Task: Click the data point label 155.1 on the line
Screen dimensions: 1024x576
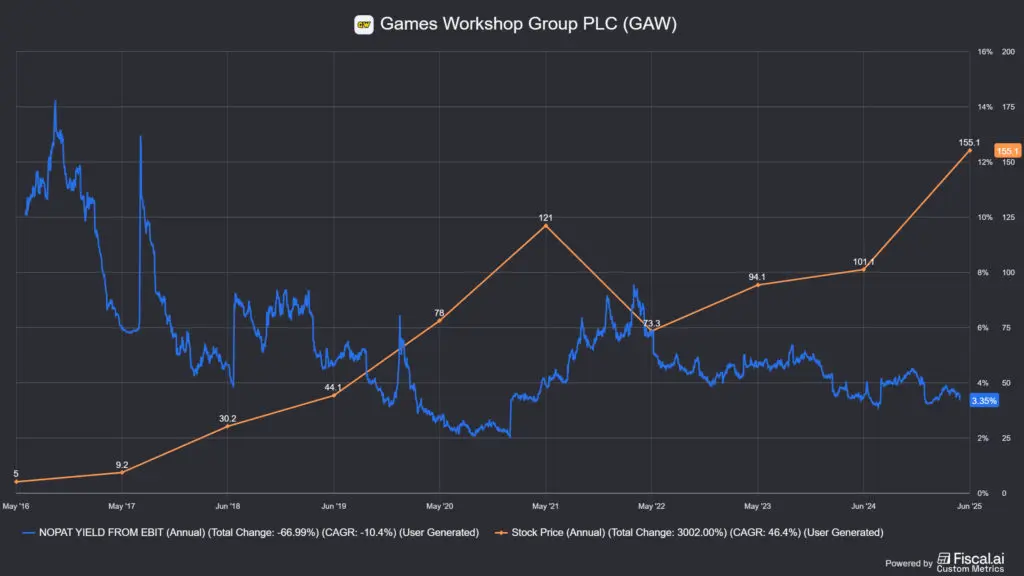Action: pos(969,142)
